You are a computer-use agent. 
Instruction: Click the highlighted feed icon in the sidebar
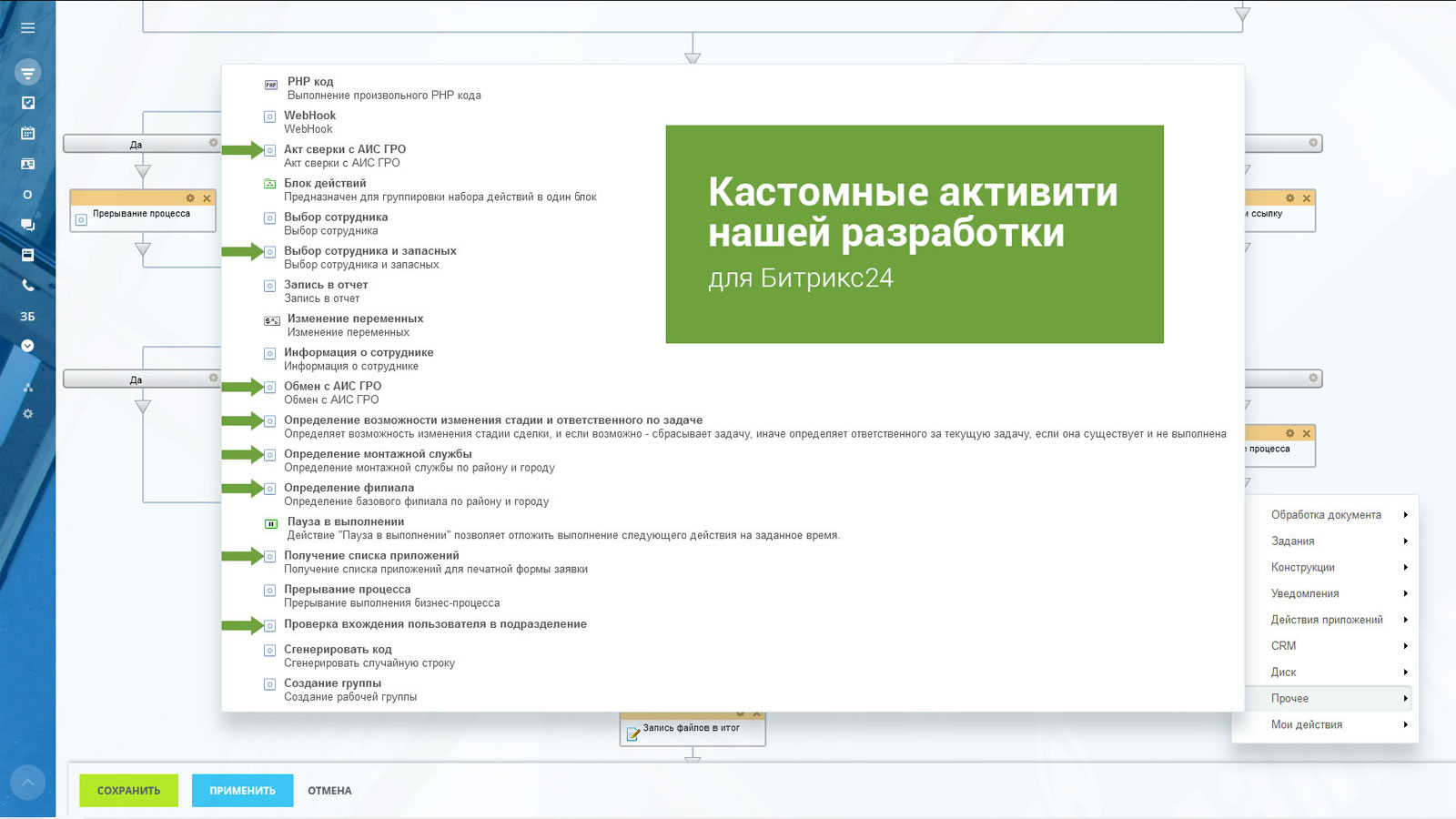(x=28, y=72)
